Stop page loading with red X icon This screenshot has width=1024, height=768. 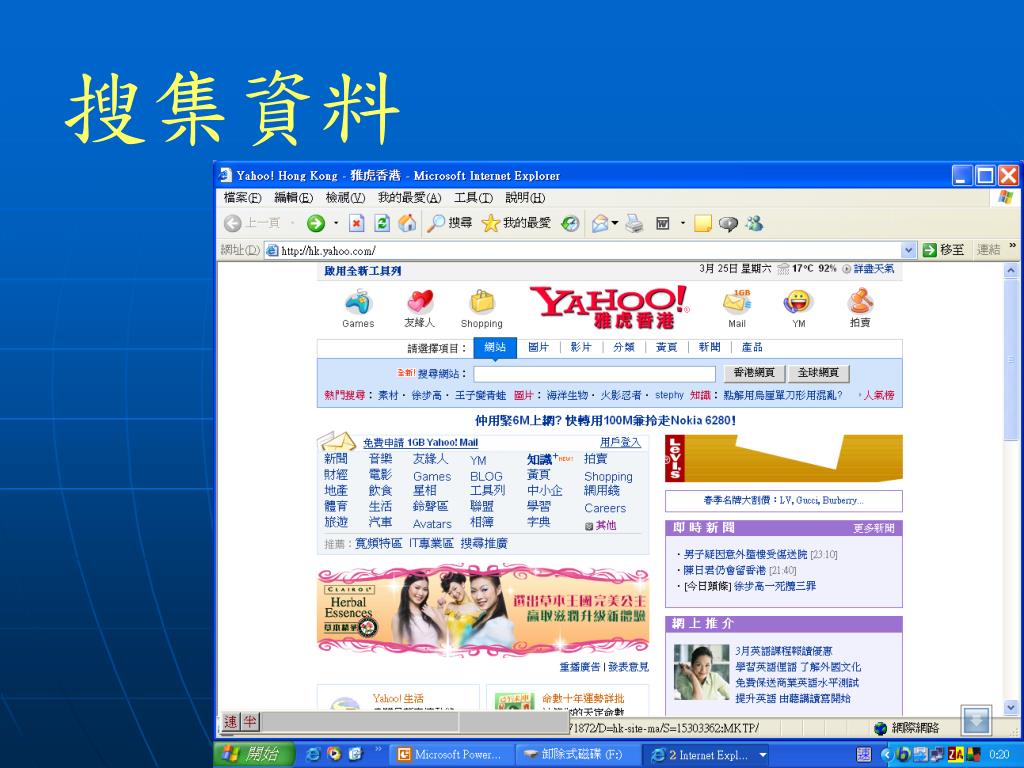(356, 223)
